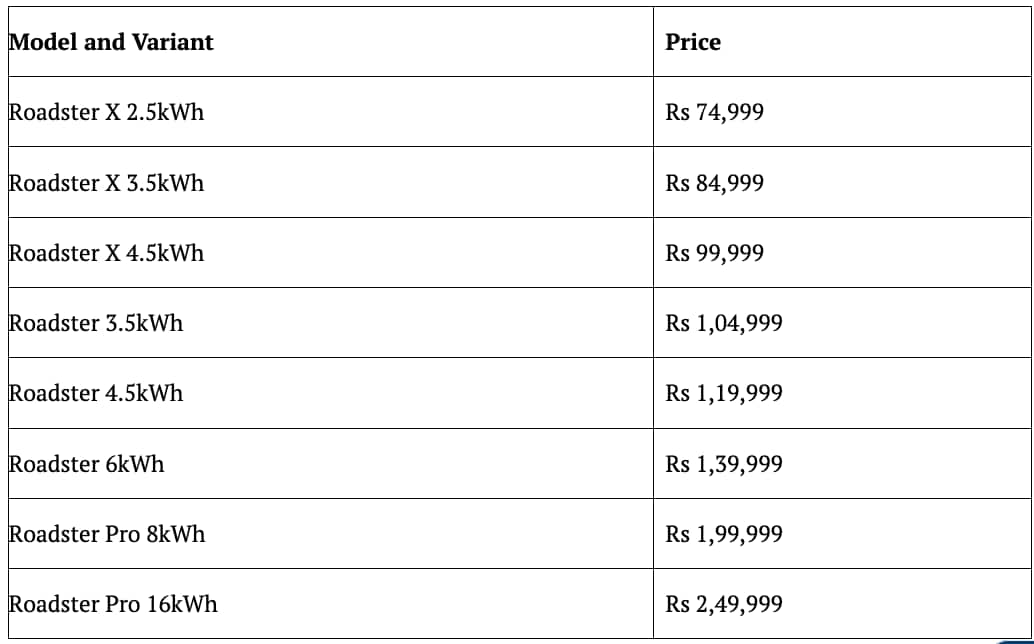Screen dimensions: 1034x644
Task: Click the Rs 84,999 price
Action: pos(714,183)
